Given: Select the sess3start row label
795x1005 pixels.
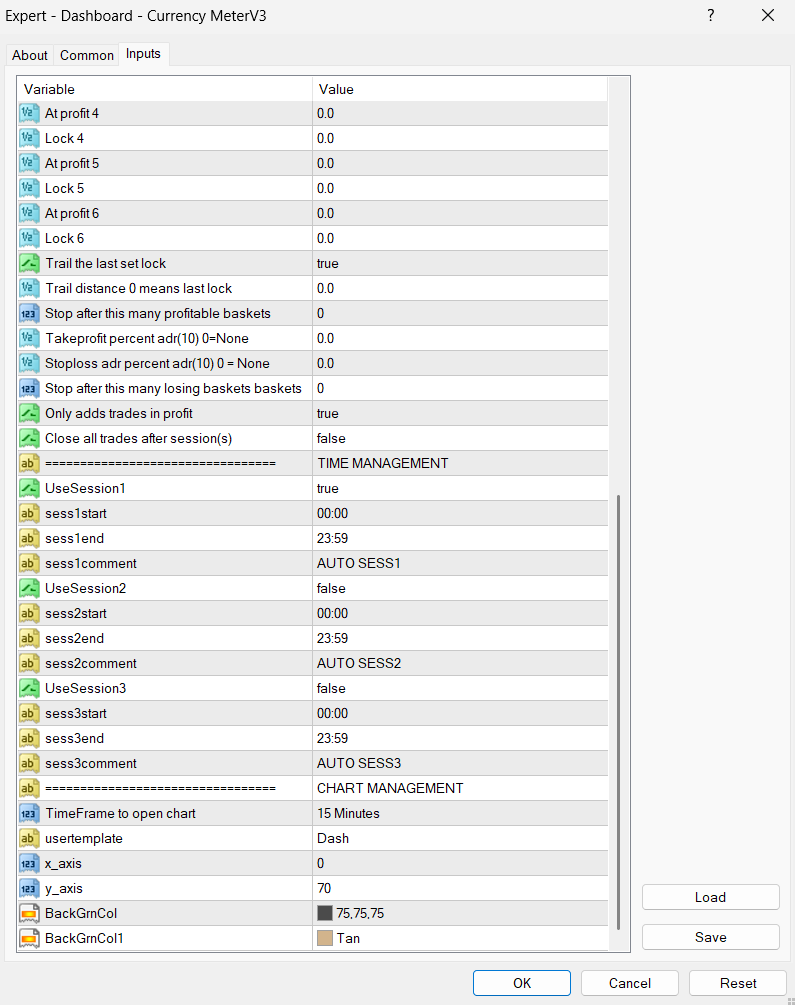Looking at the screenshot, I should click(x=76, y=713).
